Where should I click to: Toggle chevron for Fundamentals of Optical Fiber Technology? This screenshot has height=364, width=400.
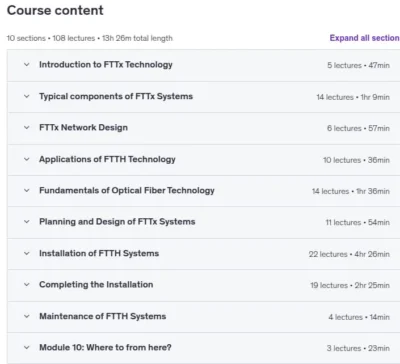(27, 190)
